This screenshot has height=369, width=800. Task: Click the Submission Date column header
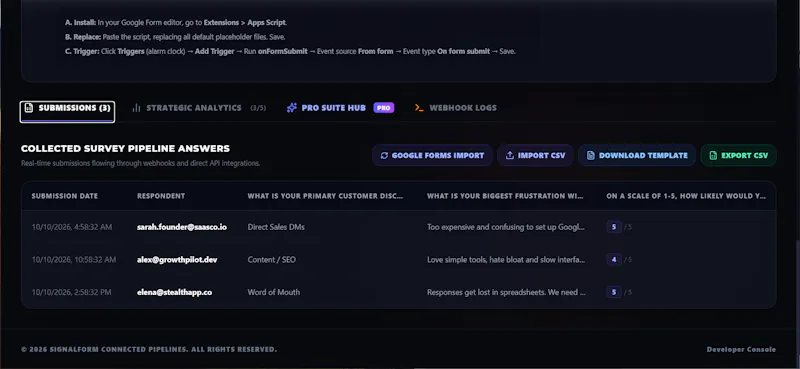tap(65, 196)
